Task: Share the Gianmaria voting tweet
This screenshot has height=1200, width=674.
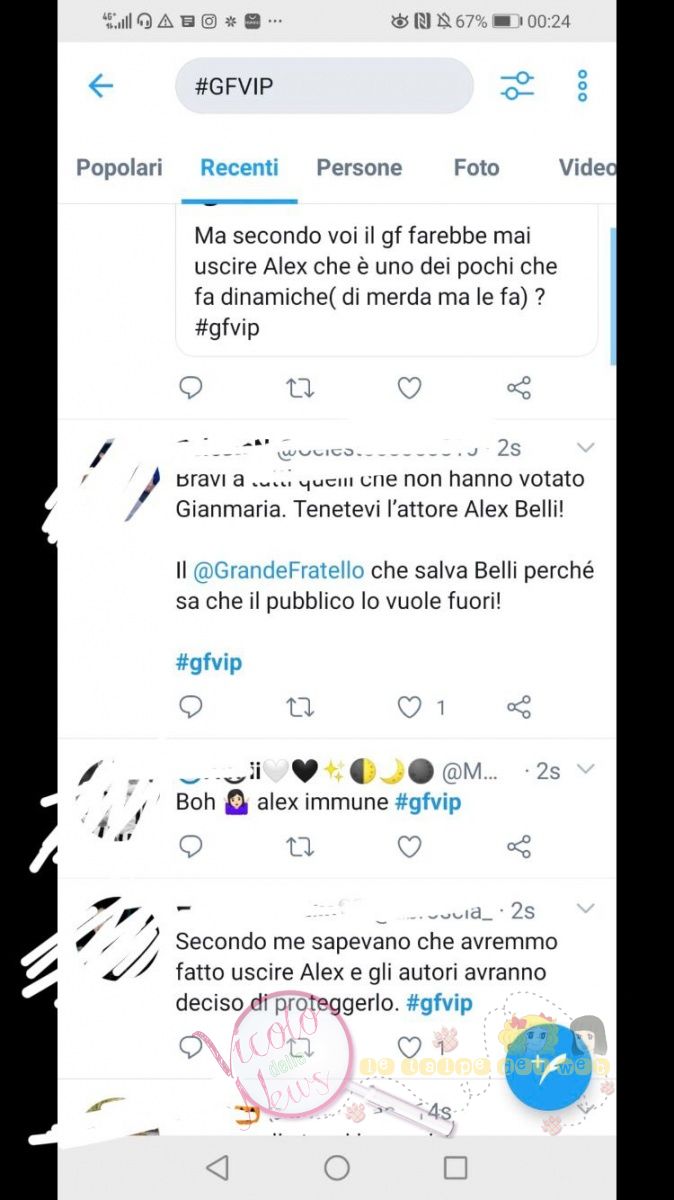Action: coord(518,708)
